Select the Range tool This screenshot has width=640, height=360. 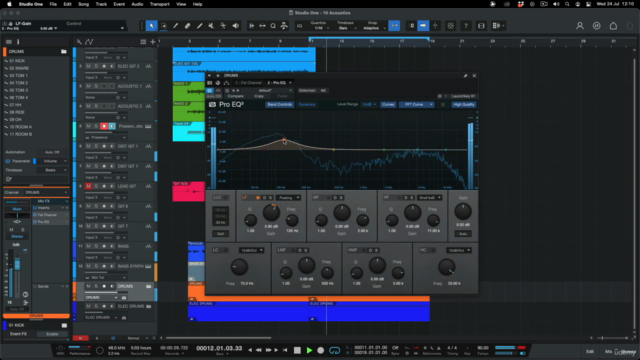[x=164, y=26]
